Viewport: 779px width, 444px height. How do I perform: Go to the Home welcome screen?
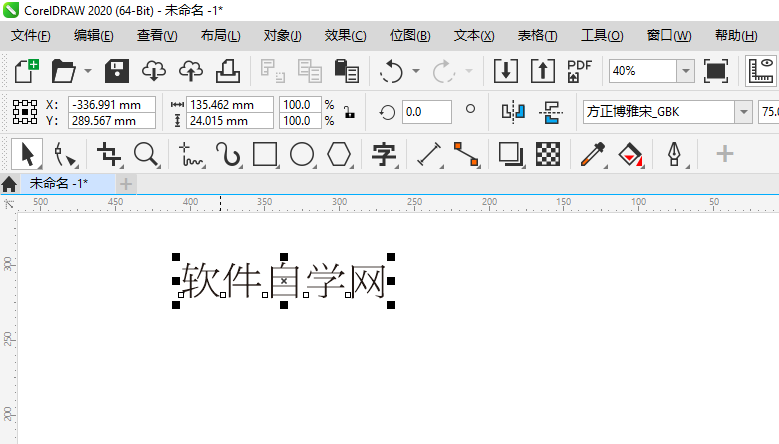9,184
